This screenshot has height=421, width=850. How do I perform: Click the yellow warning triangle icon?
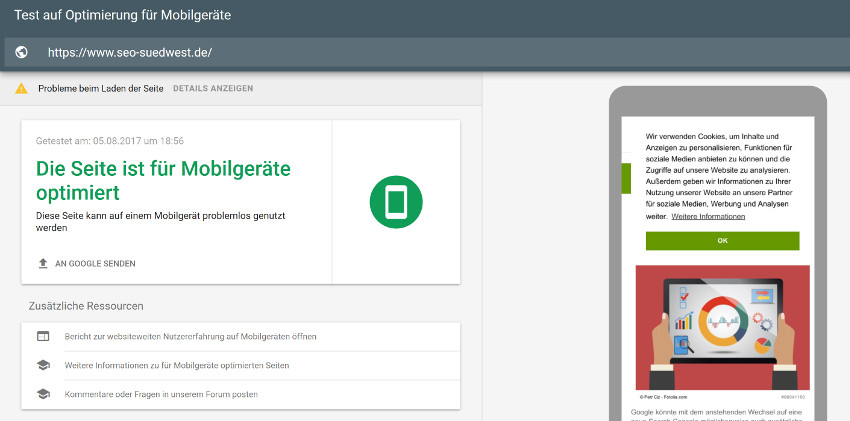pyautogui.click(x=21, y=88)
